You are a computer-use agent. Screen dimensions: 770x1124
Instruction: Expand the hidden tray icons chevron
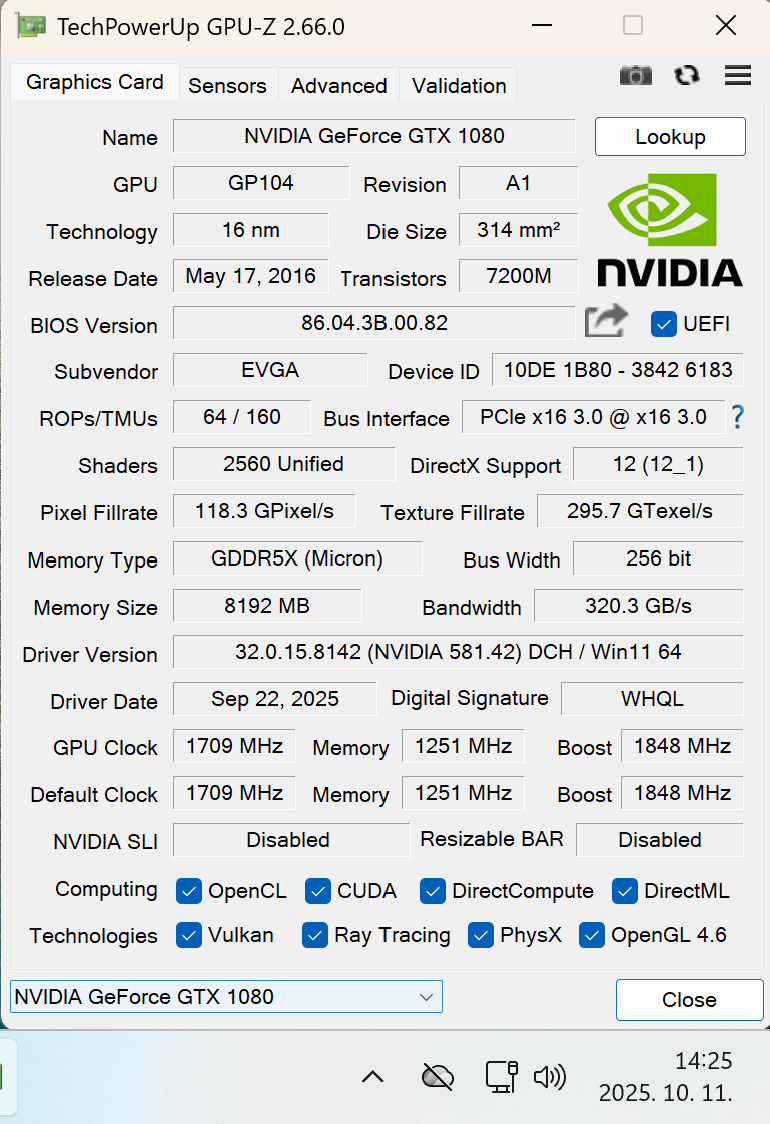coord(373,1076)
